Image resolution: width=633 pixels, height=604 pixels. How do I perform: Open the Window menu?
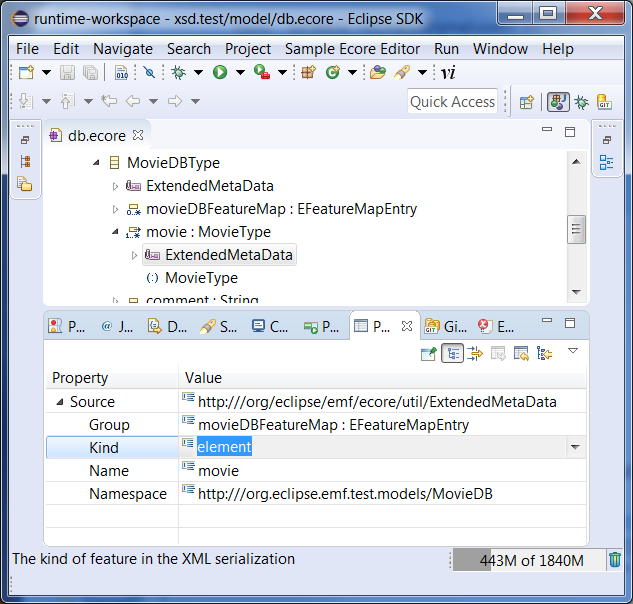pyautogui.click(x=501, y=49)
